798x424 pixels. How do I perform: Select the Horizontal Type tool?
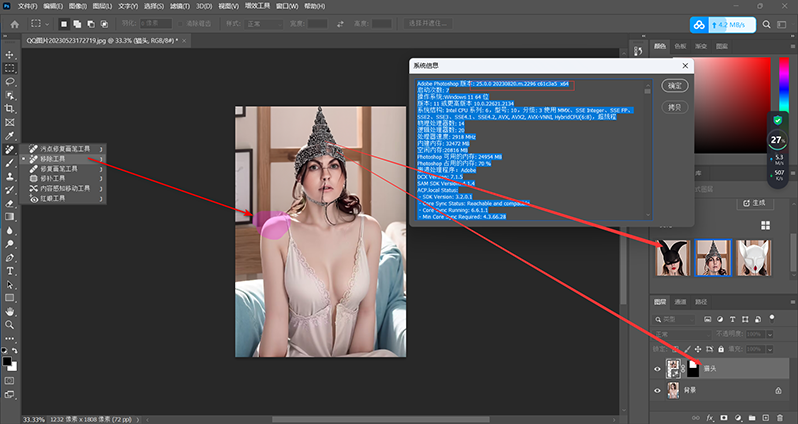click(x=10, y=271)
